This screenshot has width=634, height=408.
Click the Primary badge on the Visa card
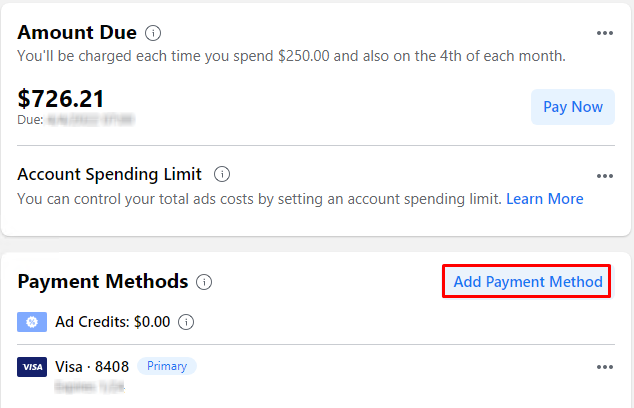(x=167, y=366)
